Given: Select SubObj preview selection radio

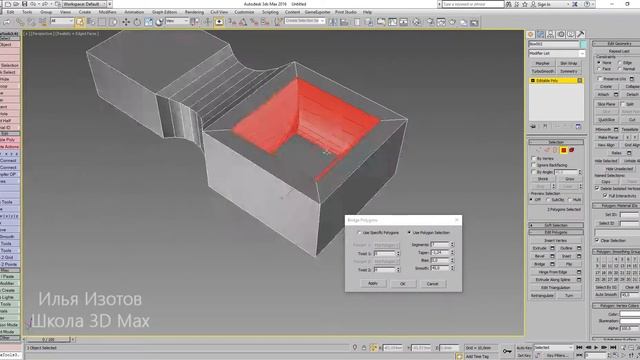Looking at the screenshot, I should (x=549, y=200).
